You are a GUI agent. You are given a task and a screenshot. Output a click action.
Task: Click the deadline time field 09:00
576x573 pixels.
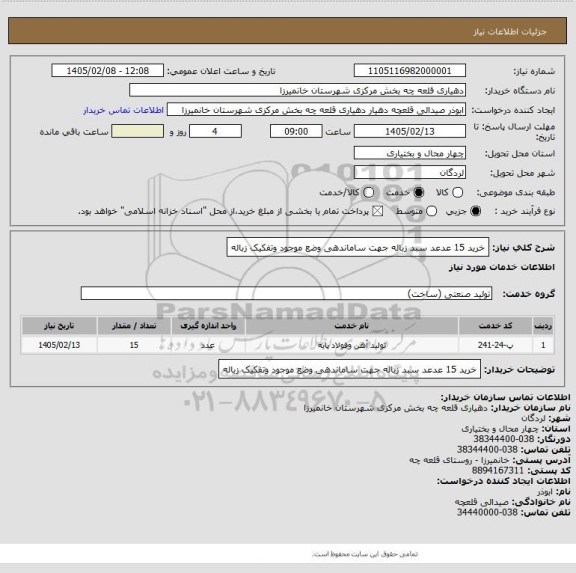coord(296,131)
